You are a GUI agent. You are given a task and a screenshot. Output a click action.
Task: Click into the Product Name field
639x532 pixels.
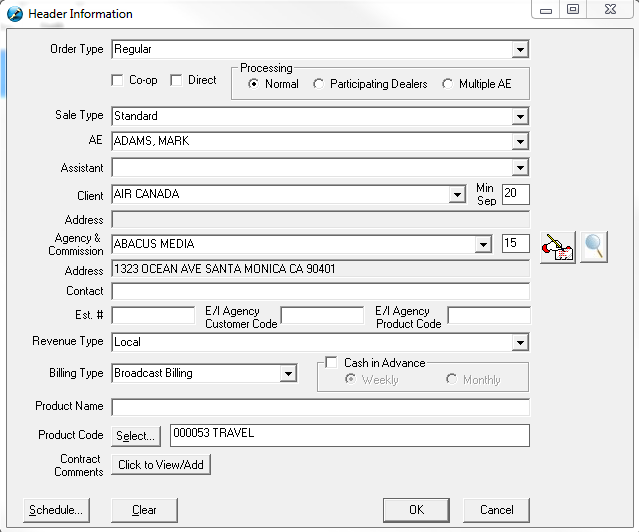(320, 407)
